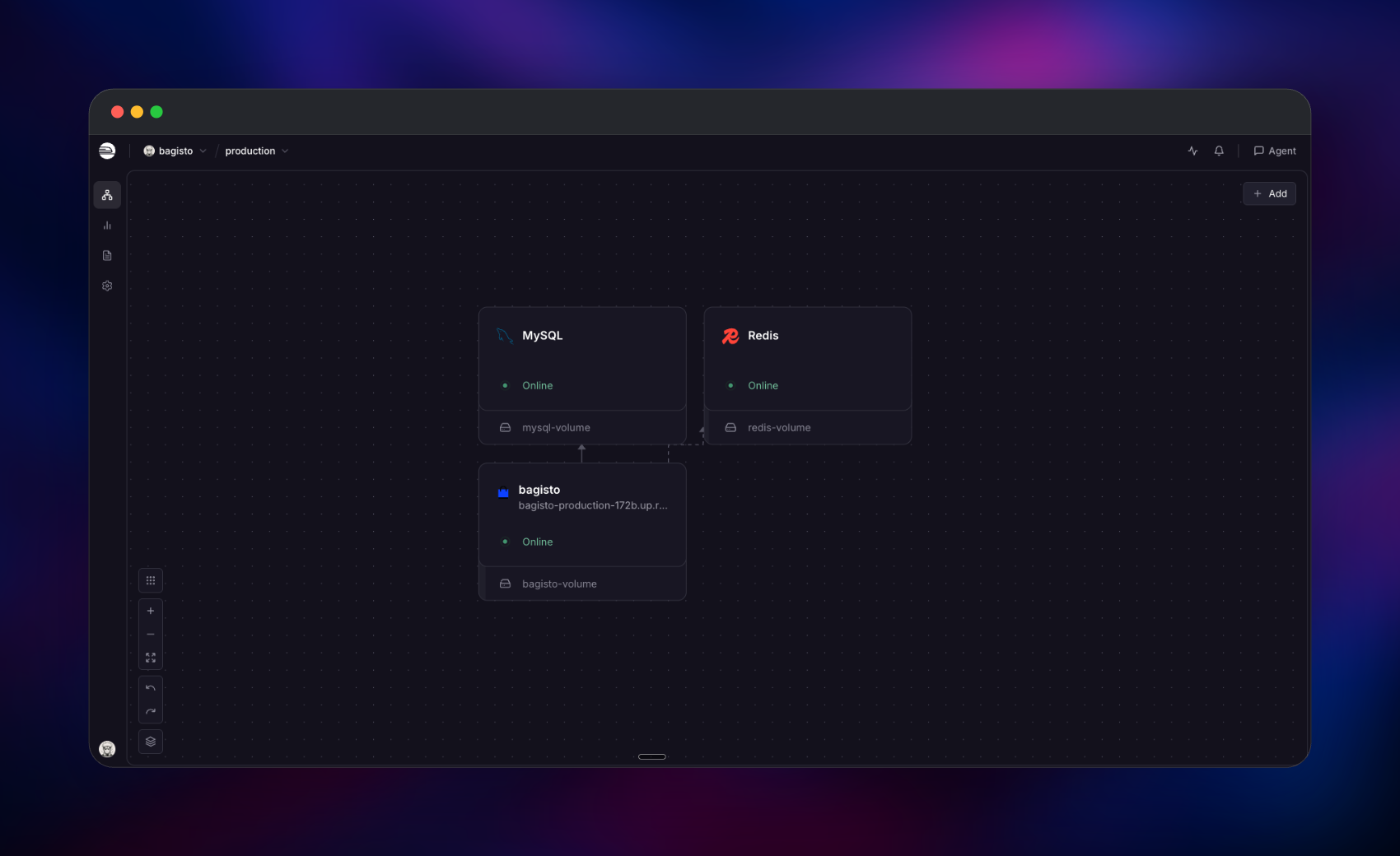Click the mysql-volume disk icon
Screen dimensions: 1400x856
pyautogui.click(x=505, y=428)
